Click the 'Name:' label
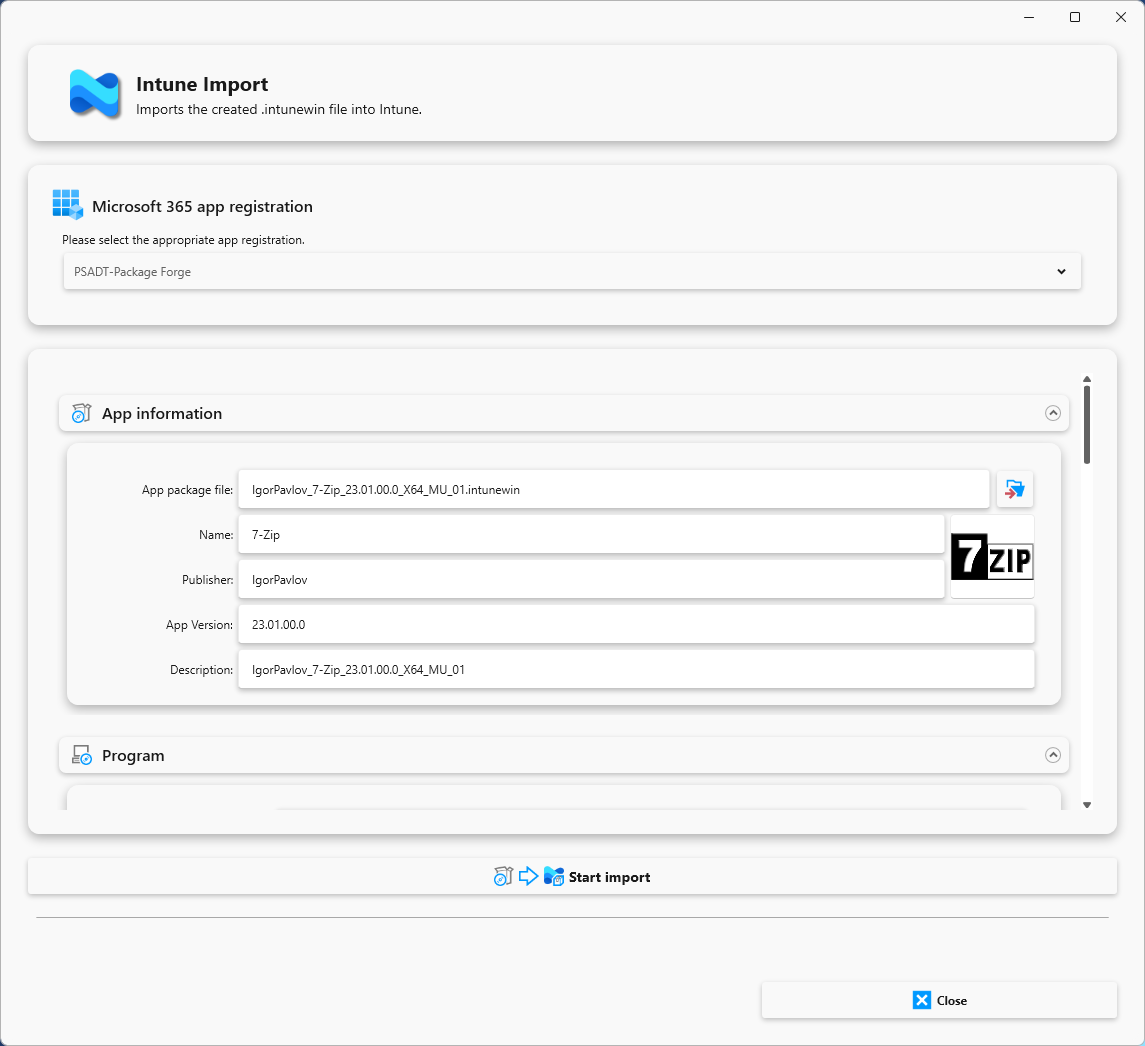This screenshot has height=1046, width=1145. pyautogui.click(x=216, y=535)
